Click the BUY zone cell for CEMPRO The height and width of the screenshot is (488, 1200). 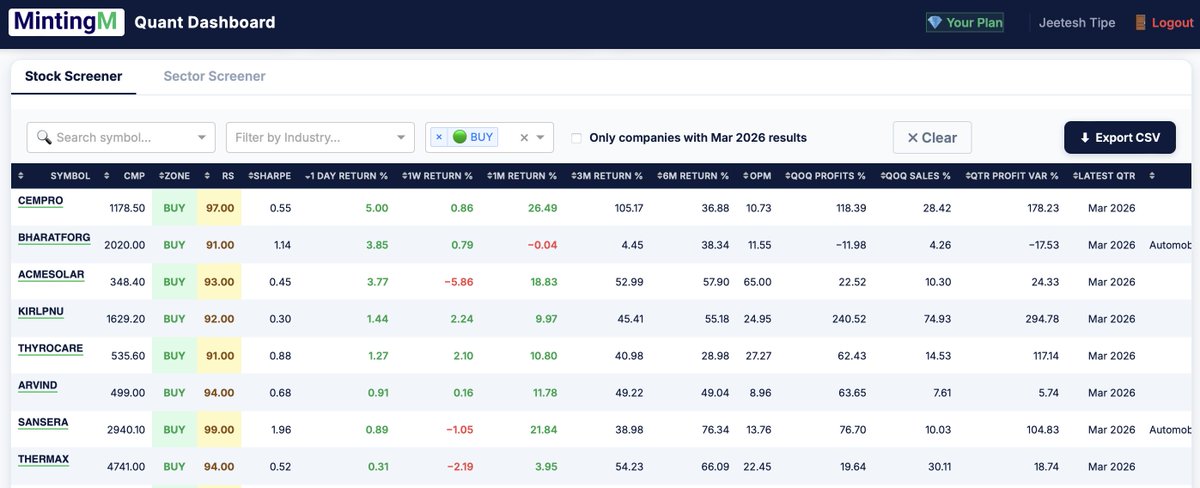174,208
